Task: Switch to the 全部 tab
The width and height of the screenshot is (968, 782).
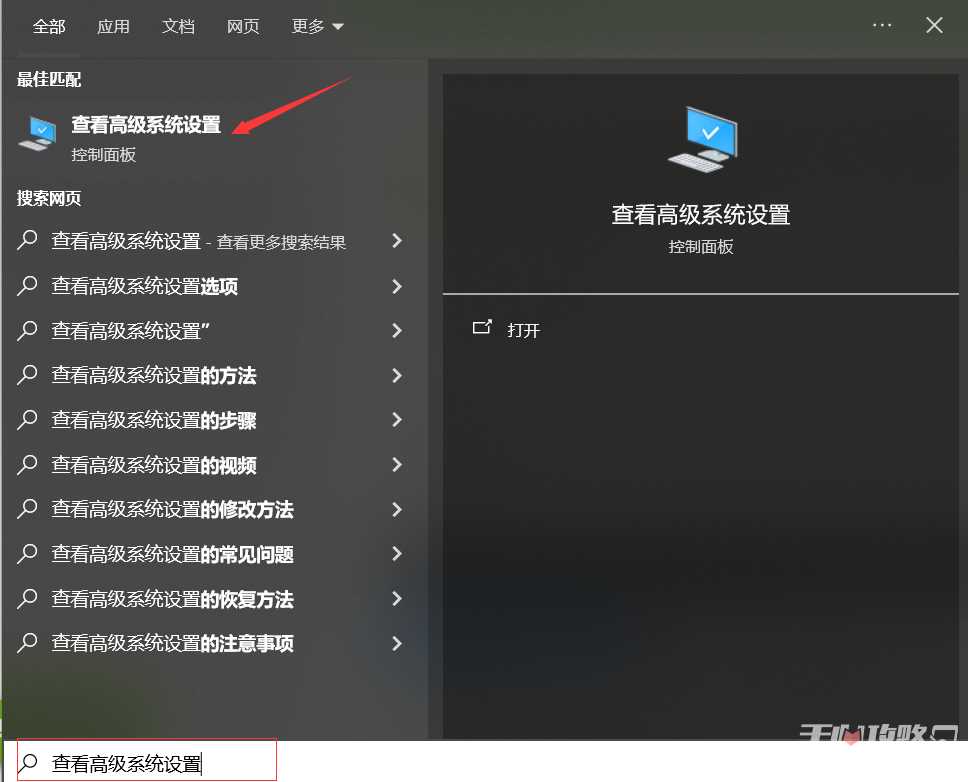Action: pos(49,27)
